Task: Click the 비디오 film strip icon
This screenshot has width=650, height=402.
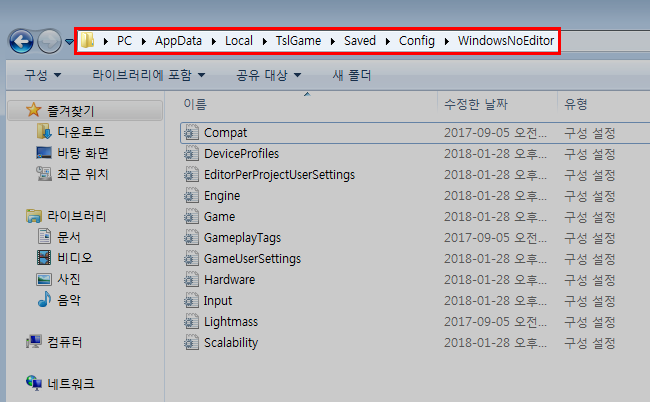Action: point(44,258)
